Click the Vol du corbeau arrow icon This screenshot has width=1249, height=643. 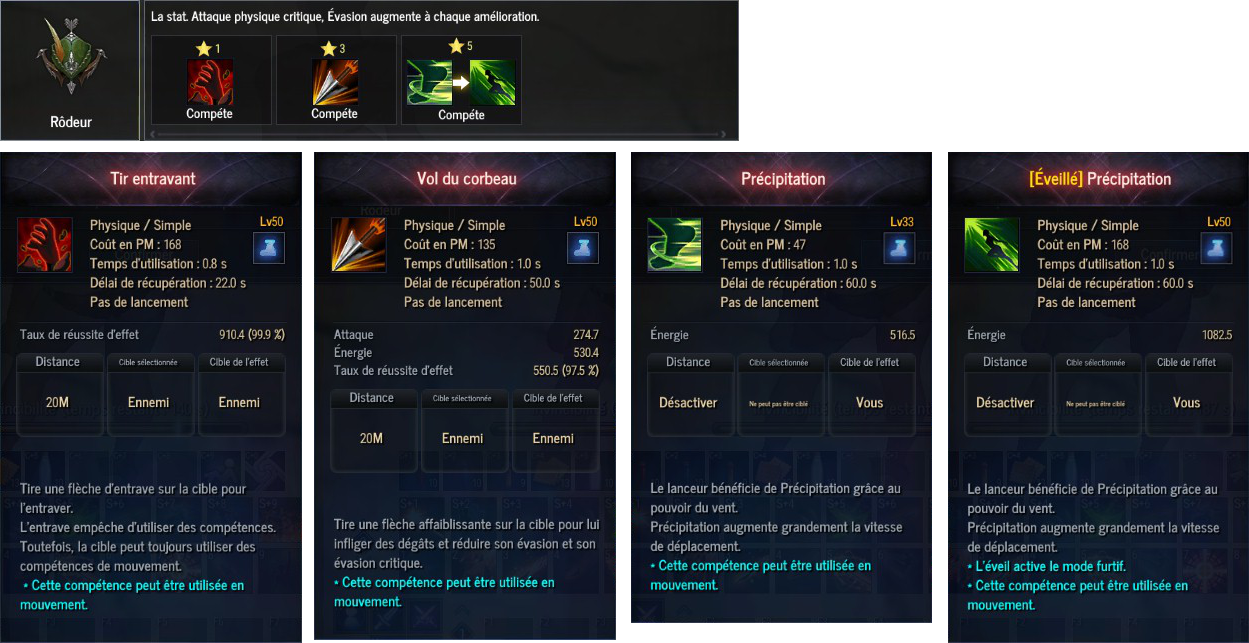(358, 245)
